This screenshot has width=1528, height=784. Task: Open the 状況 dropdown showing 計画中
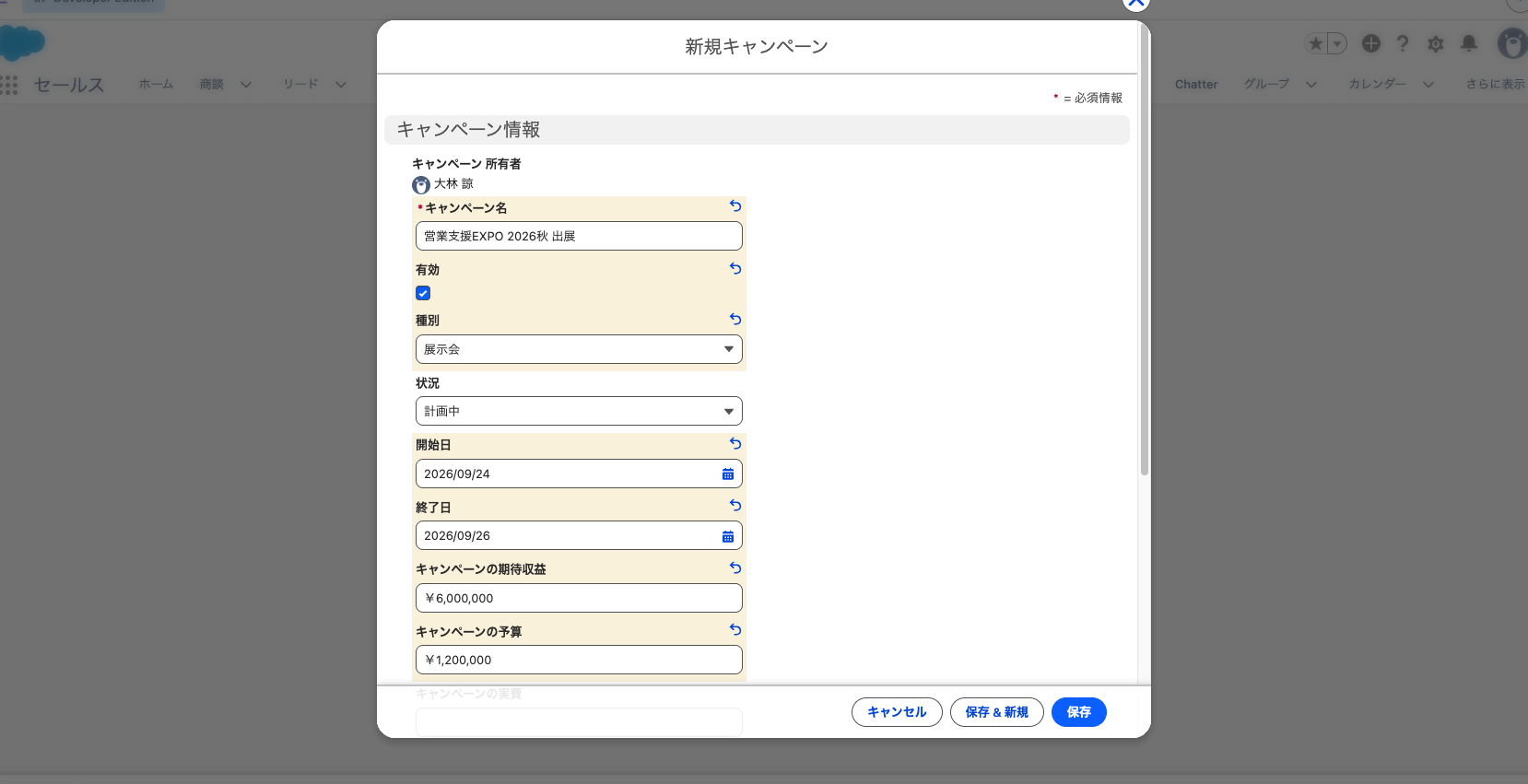pyautogui.click(x=579, y=411)
